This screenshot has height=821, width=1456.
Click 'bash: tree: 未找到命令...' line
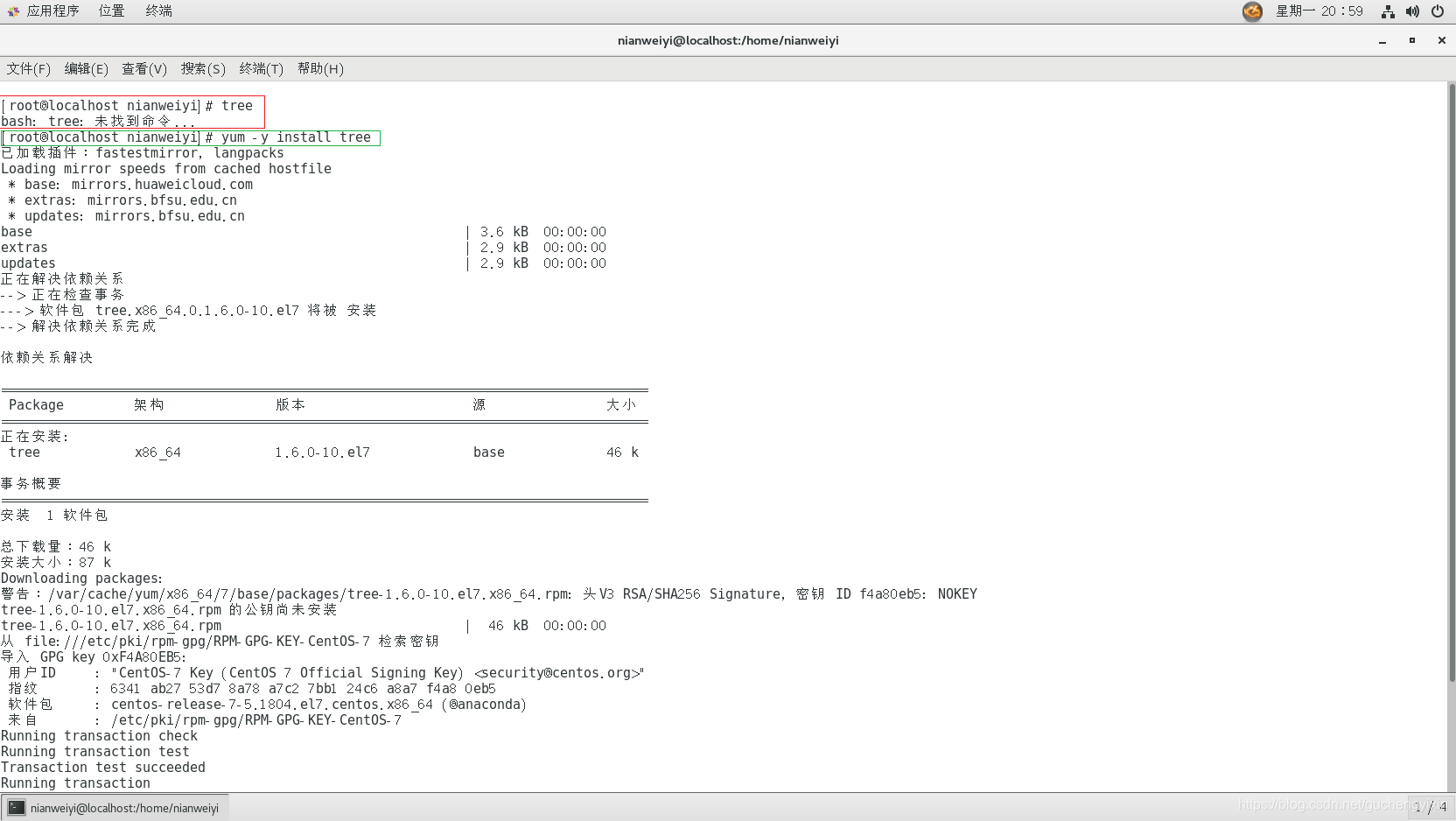click(x=98, y=122)
